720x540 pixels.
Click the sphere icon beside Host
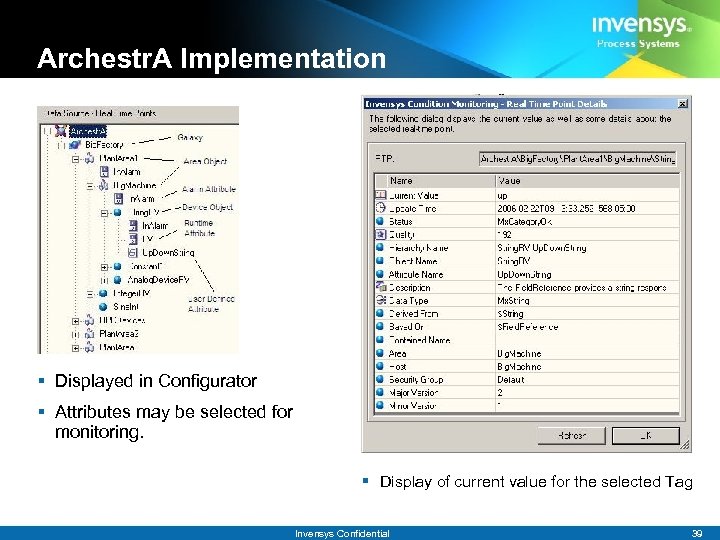(380, 366)
